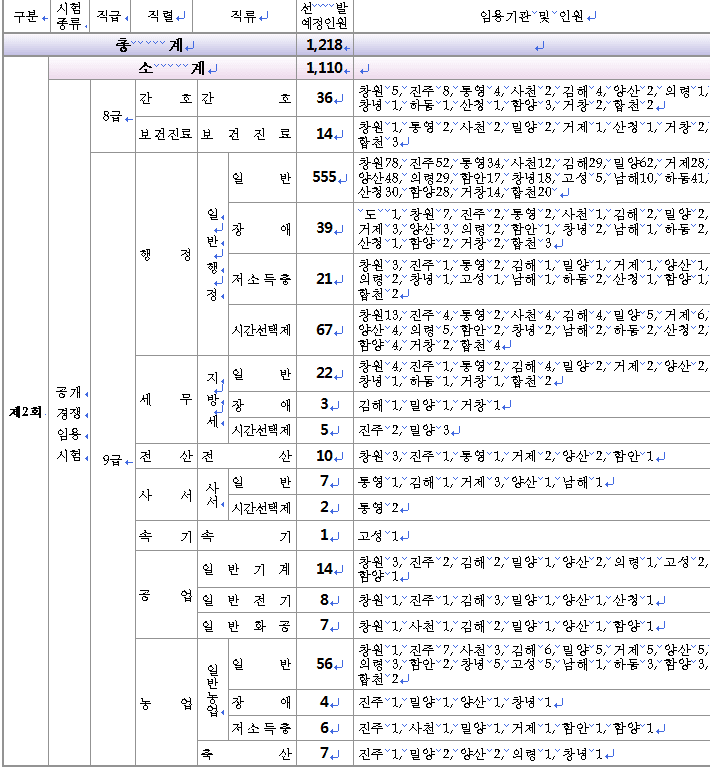Click '저소득층' under 일반행정

tap(262, 279)
